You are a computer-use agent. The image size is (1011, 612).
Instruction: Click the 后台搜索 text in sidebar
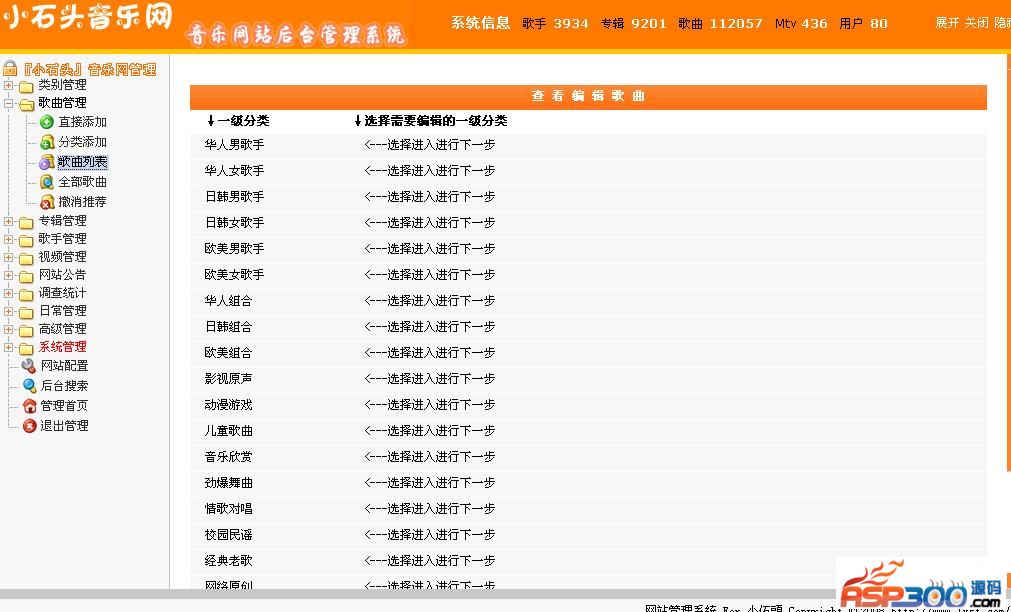pyautogui.click(x=64, y=386)
